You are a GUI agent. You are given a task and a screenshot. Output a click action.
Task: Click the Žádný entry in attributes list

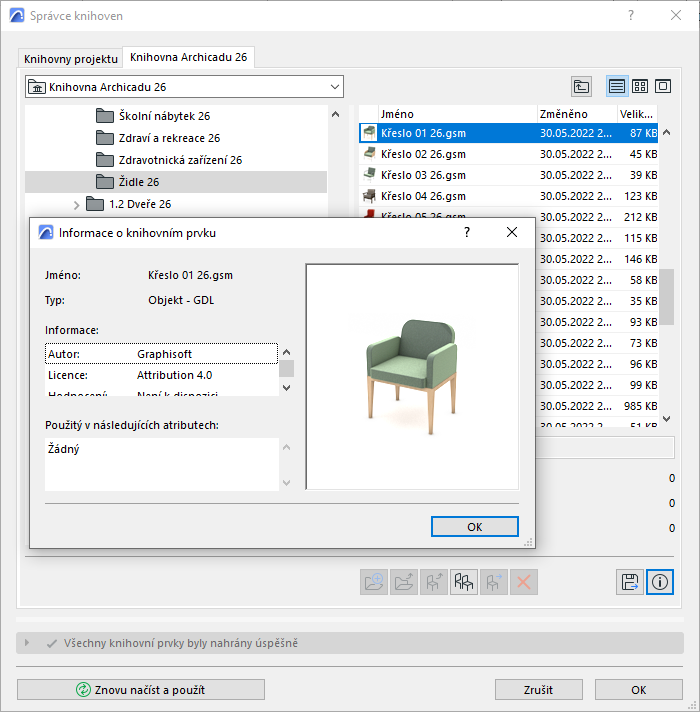pyautogui.click(x=64, y=449)
